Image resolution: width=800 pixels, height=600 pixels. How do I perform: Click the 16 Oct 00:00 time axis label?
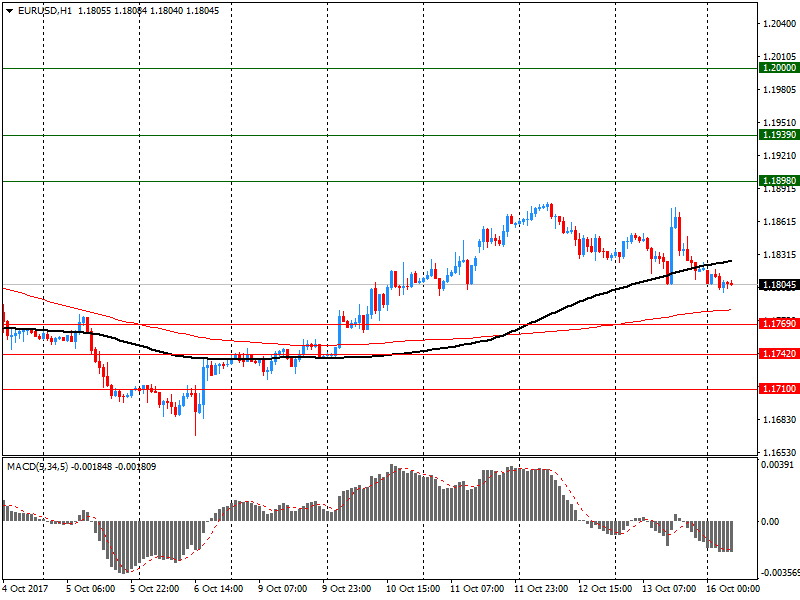[733, 588]
